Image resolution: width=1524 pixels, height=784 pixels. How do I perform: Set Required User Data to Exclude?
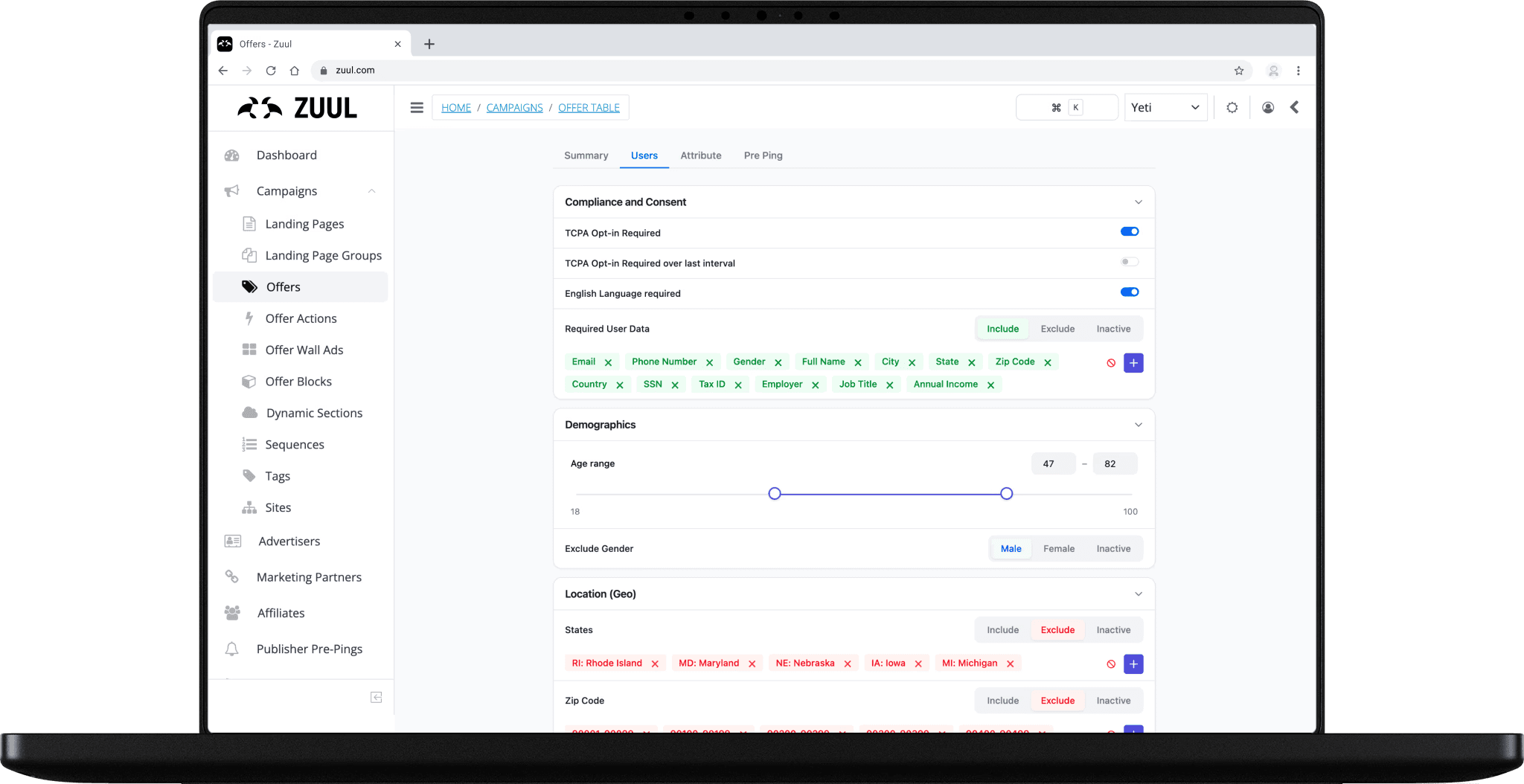point(1057,329)
